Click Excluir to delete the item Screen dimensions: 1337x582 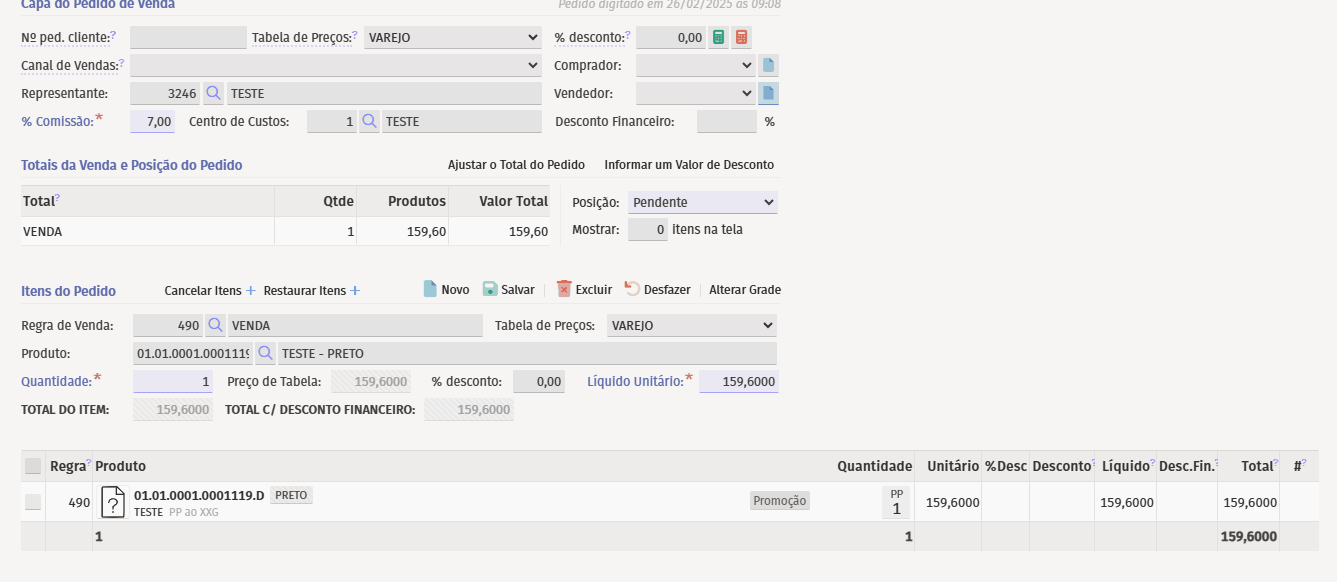(x=584, y=290)
